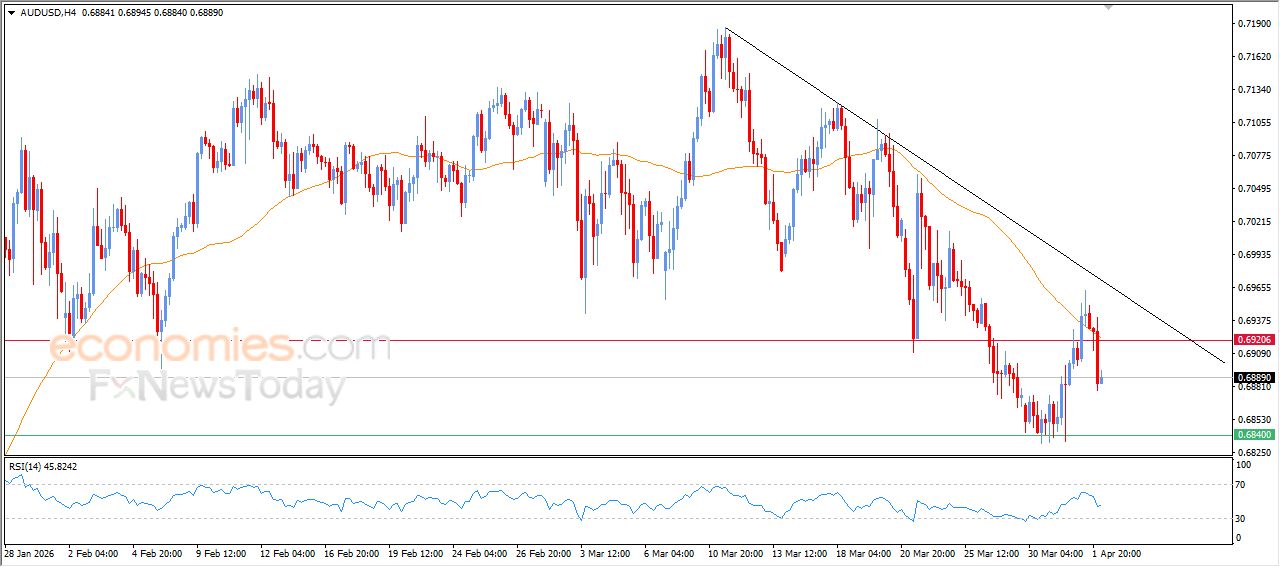Click the 10 Mar 20:00 time label
This screenshot has height=567, width=1280.
pos(735,552)
